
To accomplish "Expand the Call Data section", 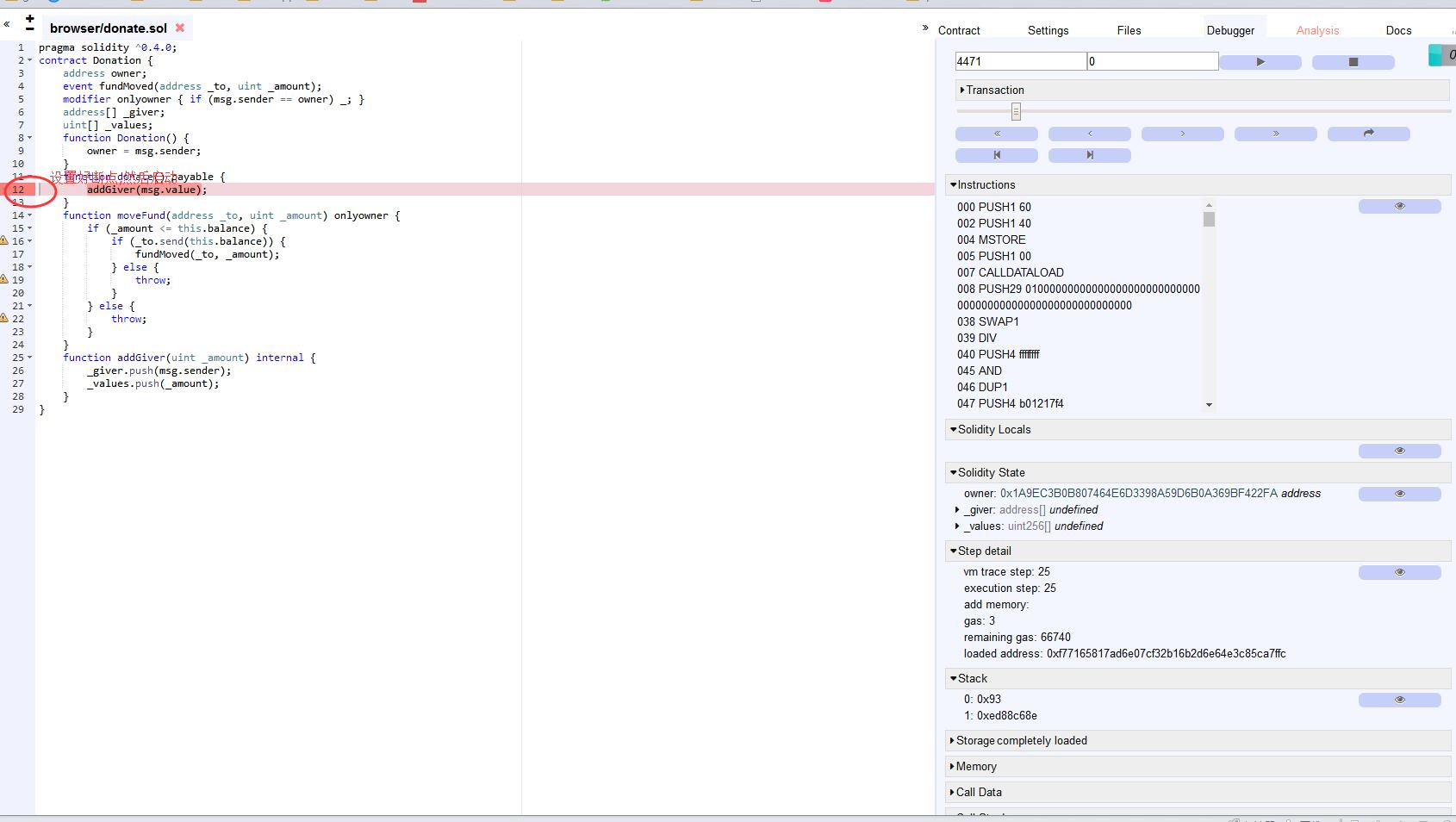I will [x=1198, y=792].
